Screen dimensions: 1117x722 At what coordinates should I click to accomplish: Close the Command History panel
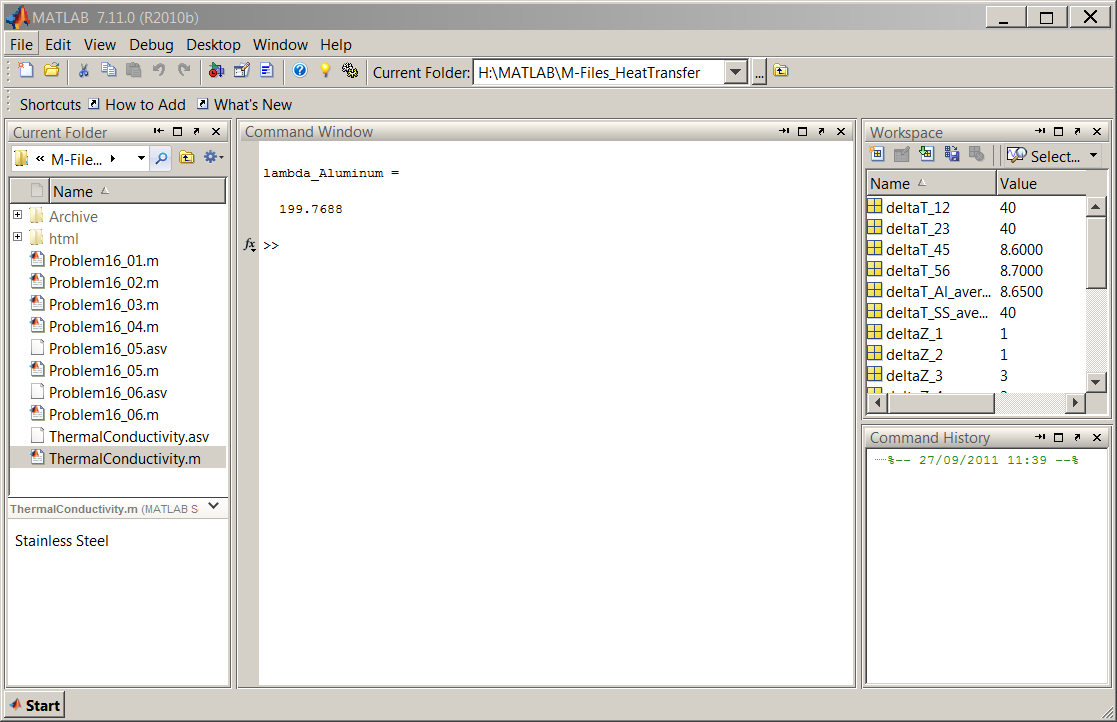(1097, 437)
